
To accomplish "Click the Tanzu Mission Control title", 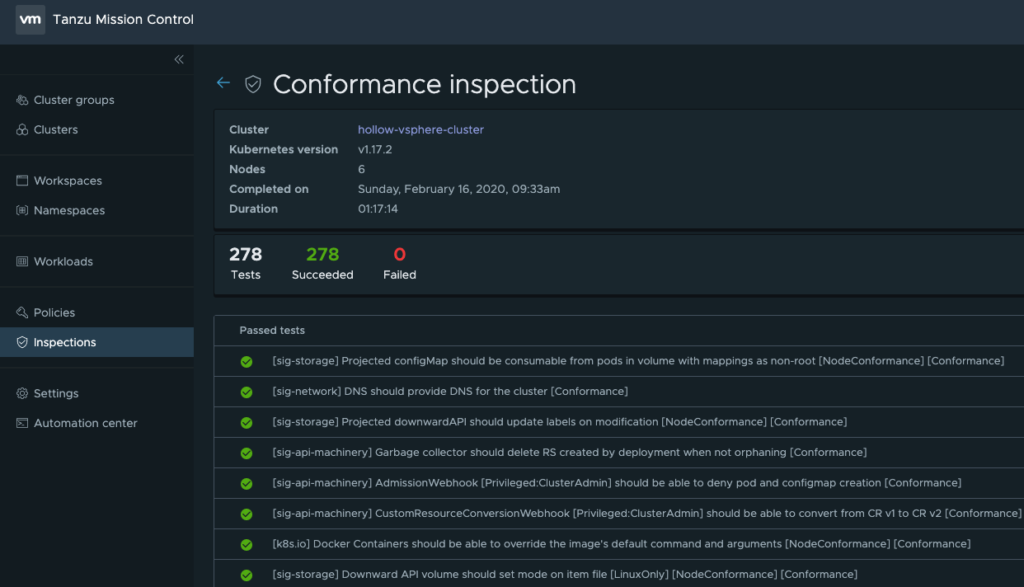I will [124, 20].
